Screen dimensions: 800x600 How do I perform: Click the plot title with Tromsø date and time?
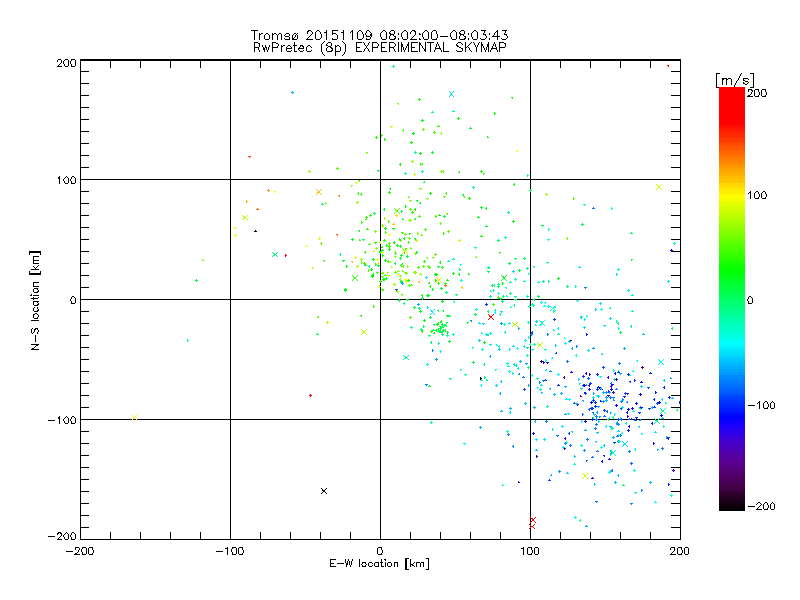[379, 35]
